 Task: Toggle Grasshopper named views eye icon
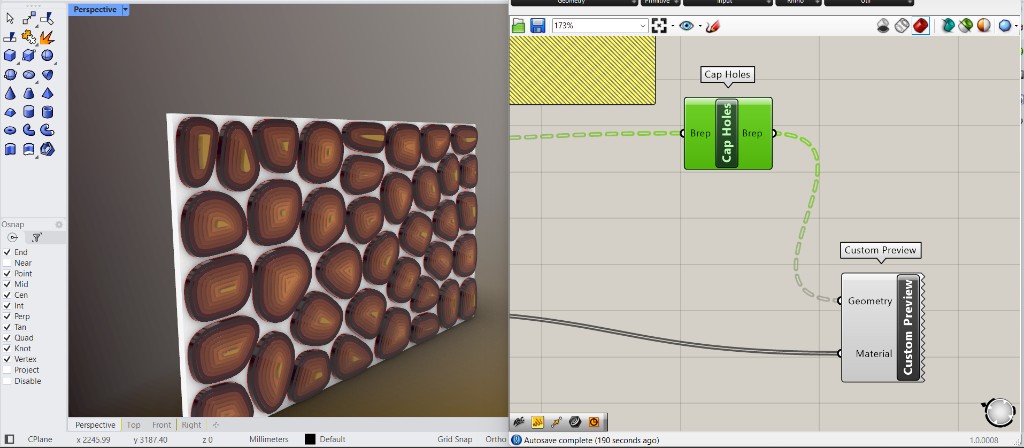(x=686, y=25)
